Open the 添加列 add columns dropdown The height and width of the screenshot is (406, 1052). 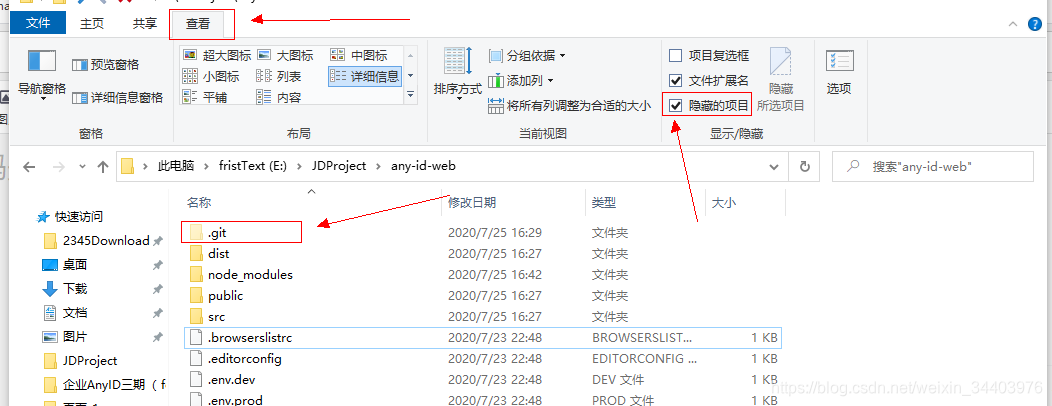(x=521, y=81)
